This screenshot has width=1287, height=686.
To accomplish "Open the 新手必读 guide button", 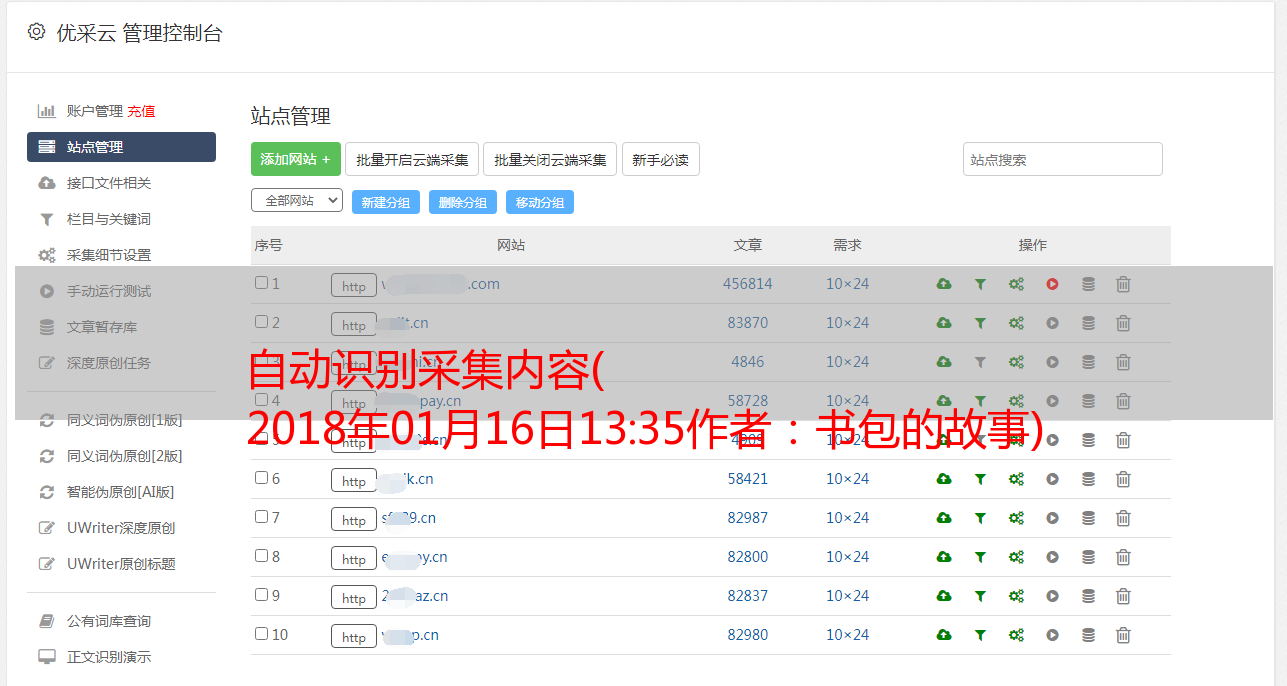I will click(661, 159).
